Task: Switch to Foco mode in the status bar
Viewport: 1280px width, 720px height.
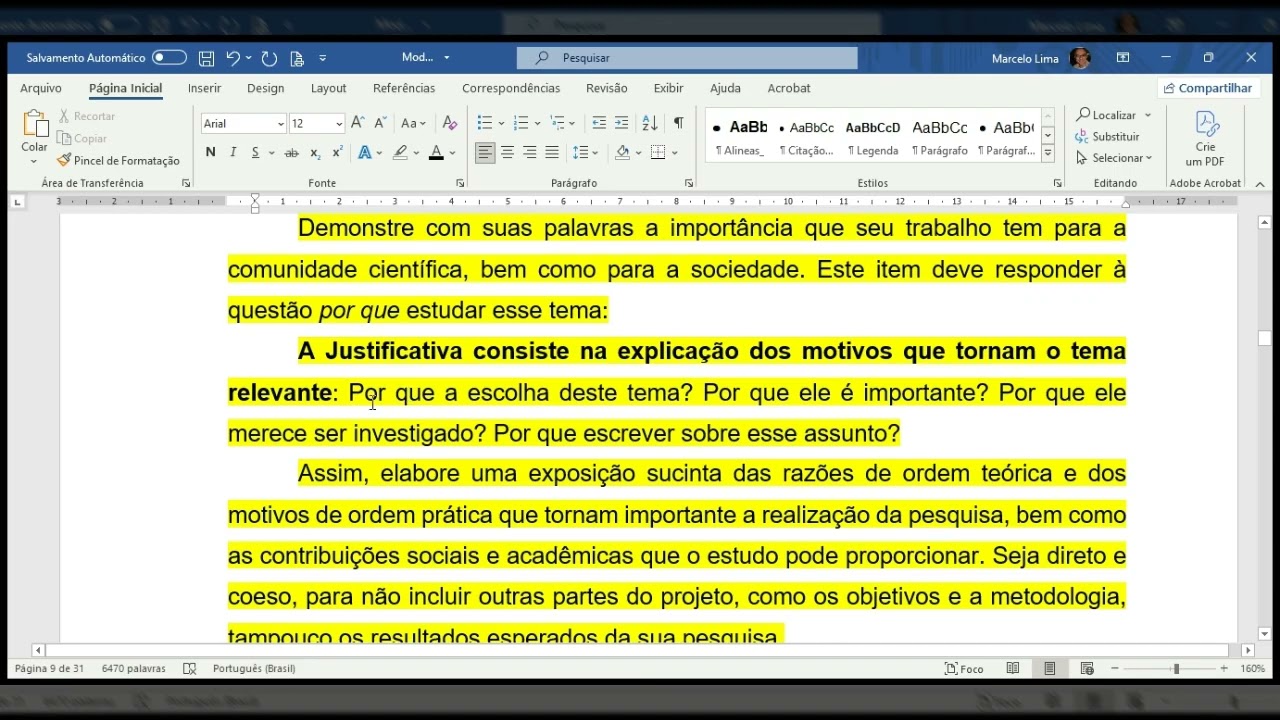Action: tap(965, 669)
